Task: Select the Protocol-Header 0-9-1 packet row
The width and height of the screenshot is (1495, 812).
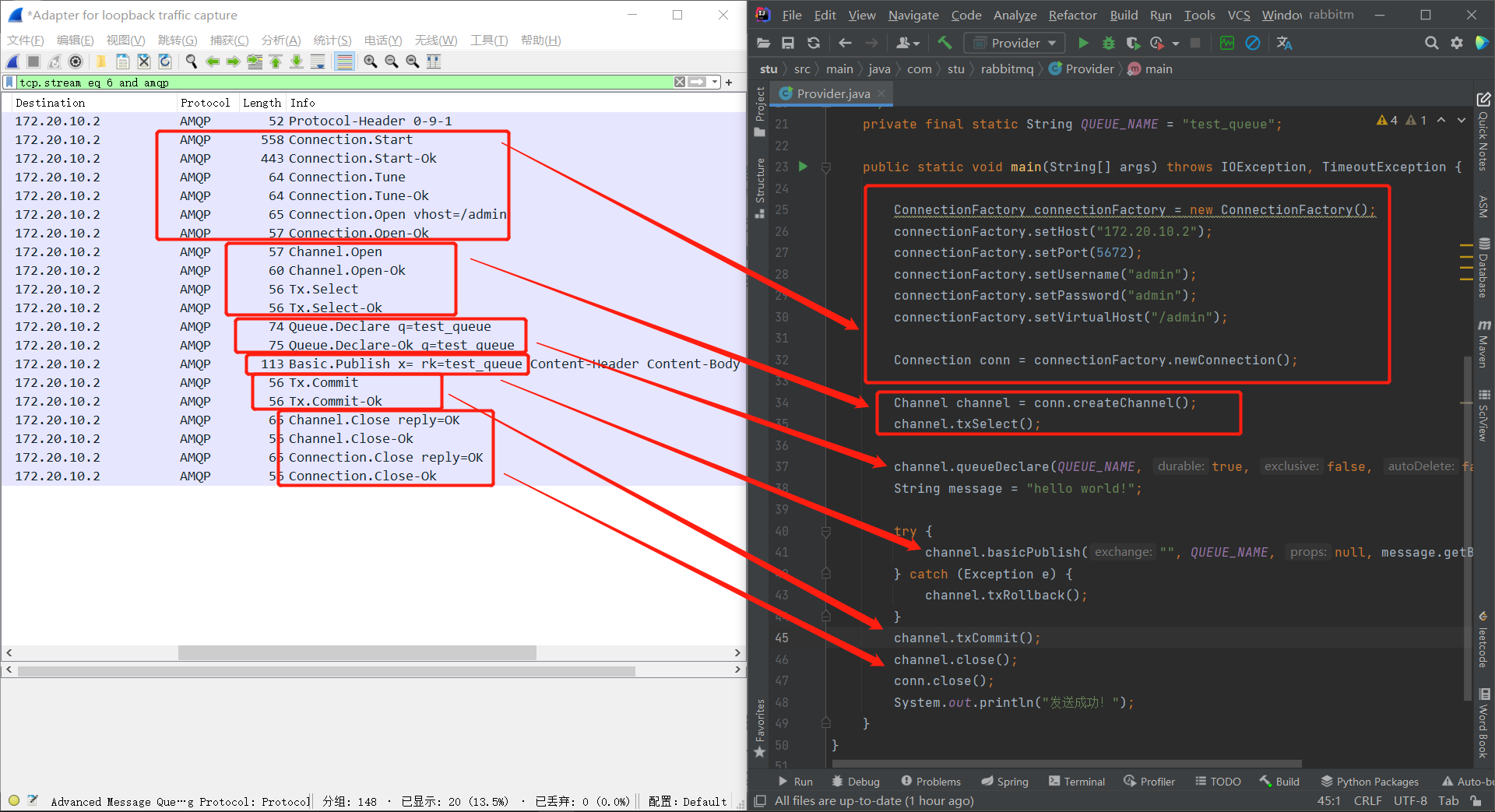Action: click(374, 121)
